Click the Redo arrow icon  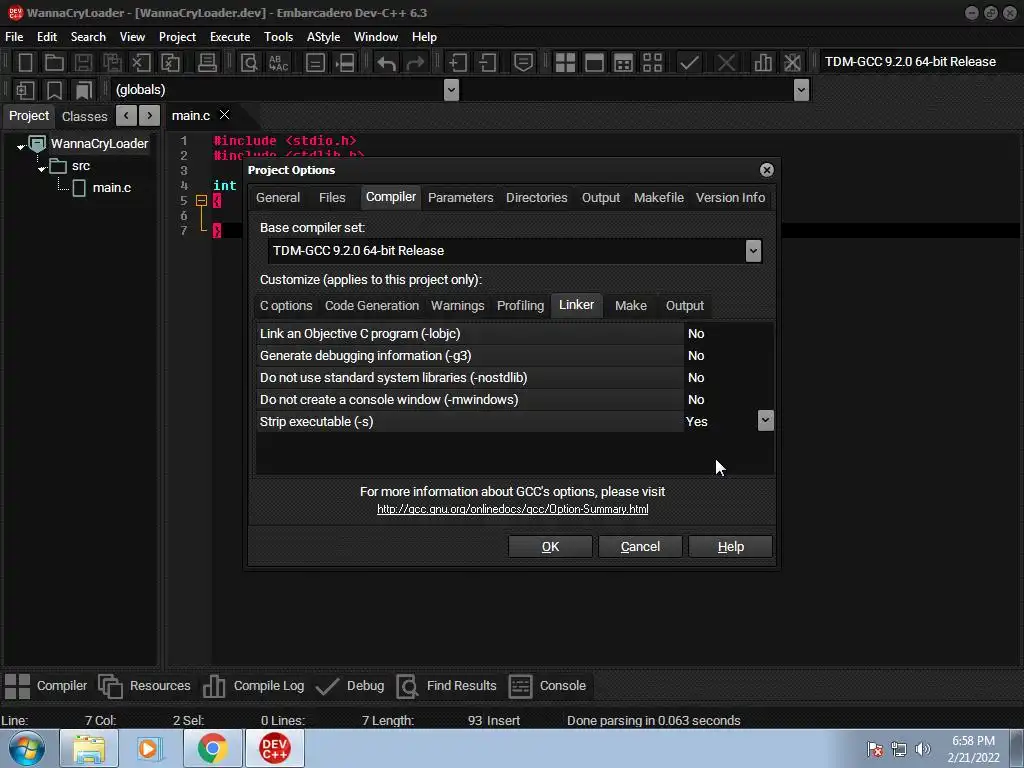(415, 63)
